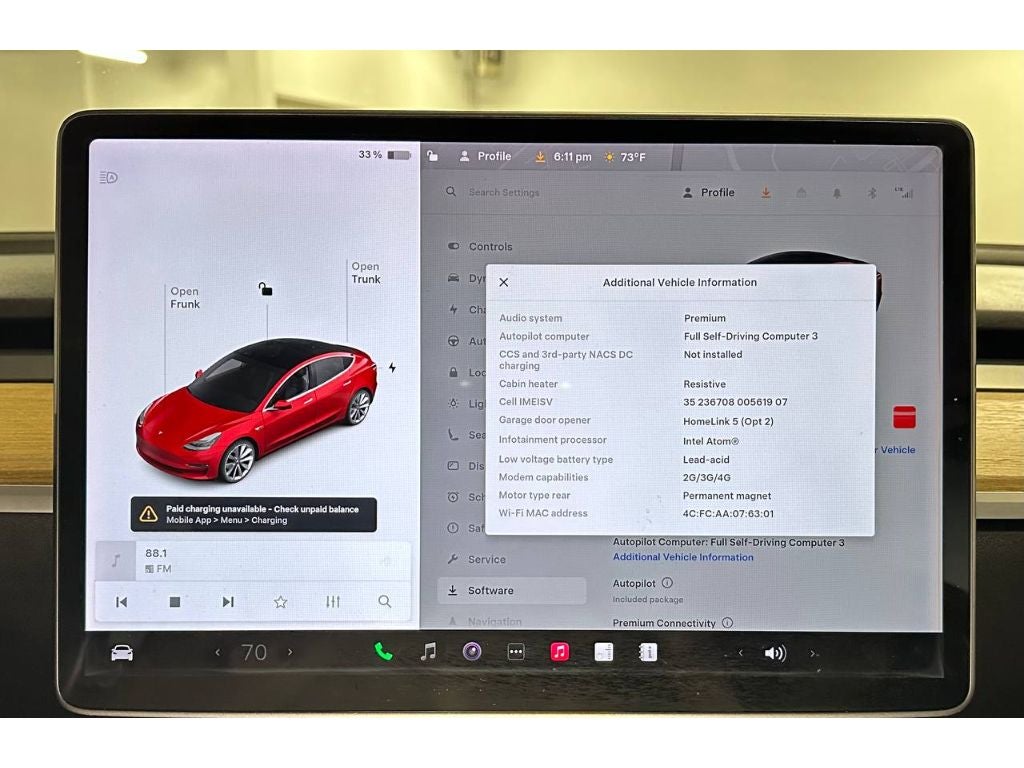Raise volume with the right arrow
This screenshot has width=1024, height=768.
(812, 653)
